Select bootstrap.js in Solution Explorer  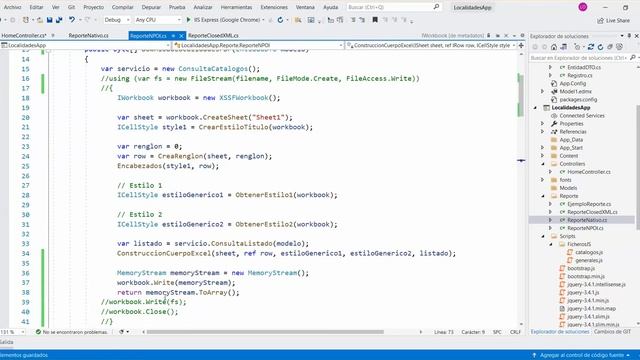click(x=581, y=268)
